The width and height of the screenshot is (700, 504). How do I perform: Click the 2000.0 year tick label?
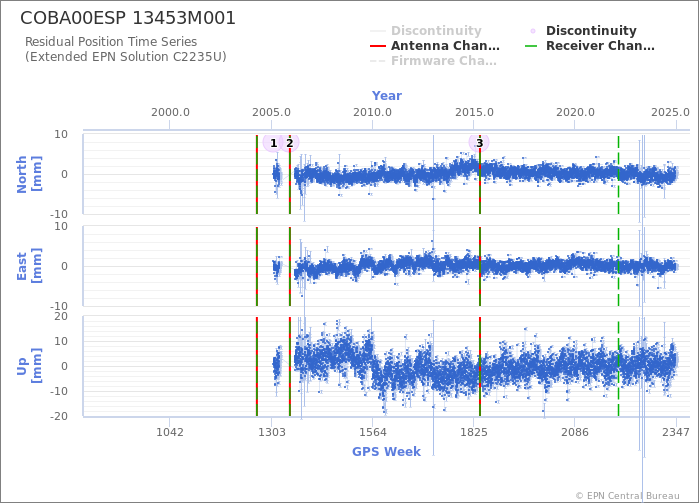170,112
